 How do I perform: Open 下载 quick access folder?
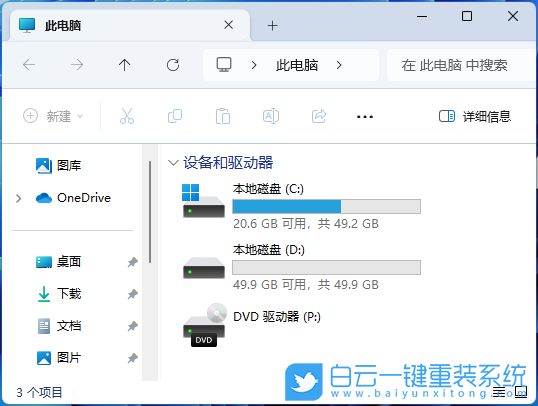click(x=58, y=294)
